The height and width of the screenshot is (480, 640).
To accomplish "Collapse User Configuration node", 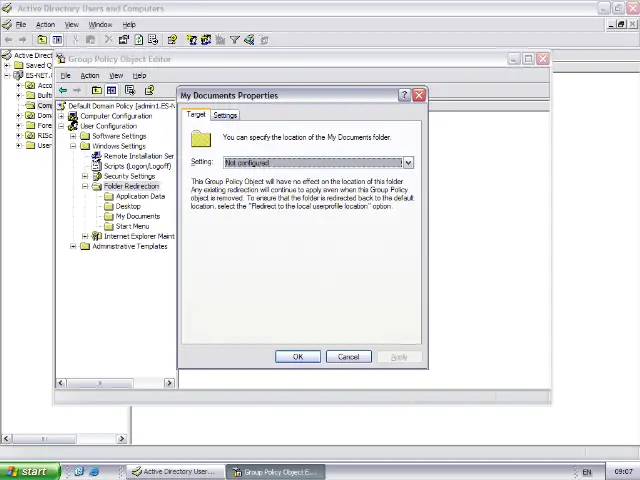I will point(61,126).
